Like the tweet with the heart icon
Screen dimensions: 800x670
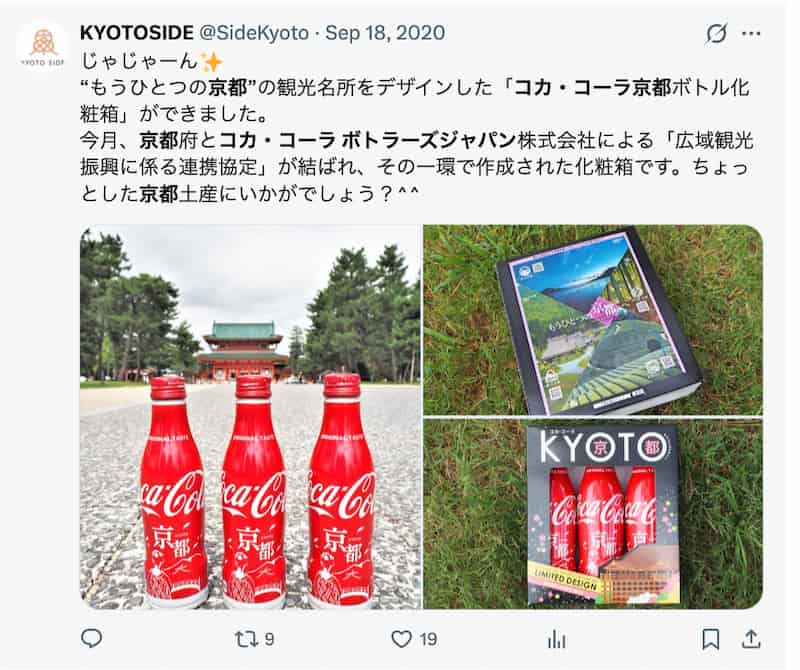click(402, 639)
